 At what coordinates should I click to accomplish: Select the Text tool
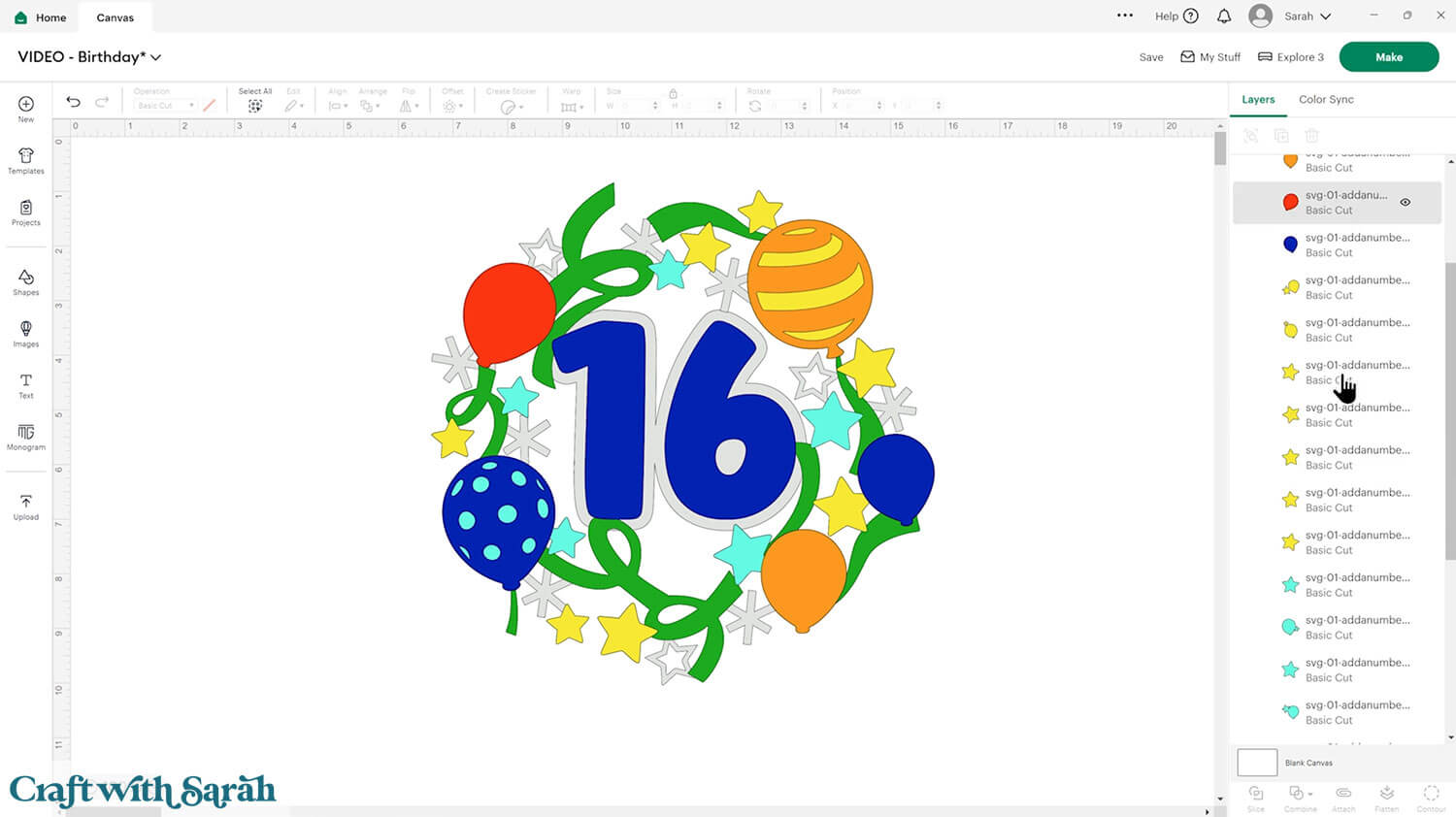(x=26, y=385)
